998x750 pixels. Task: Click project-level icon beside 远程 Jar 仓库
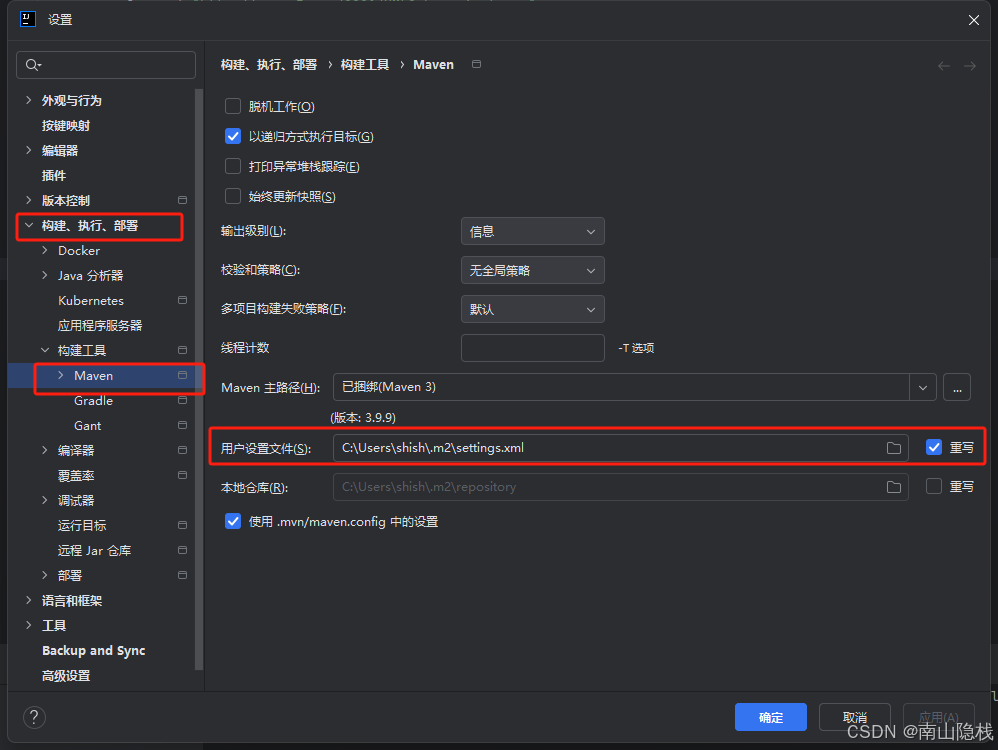(x=183, y=550)
